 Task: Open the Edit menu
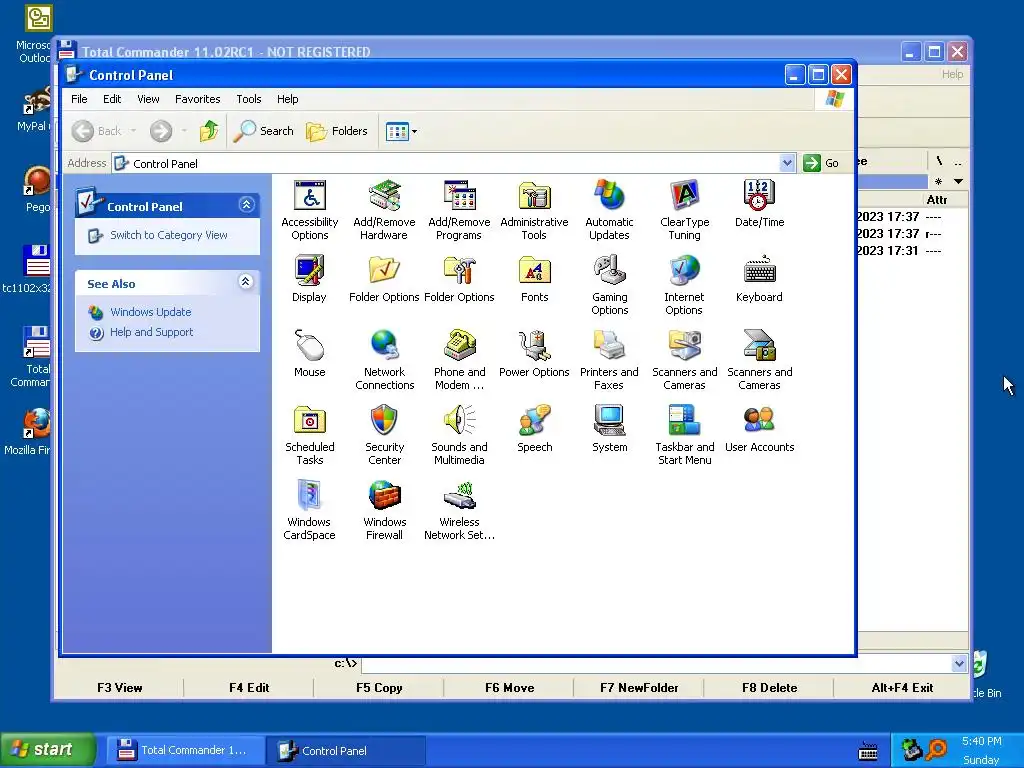112,99
